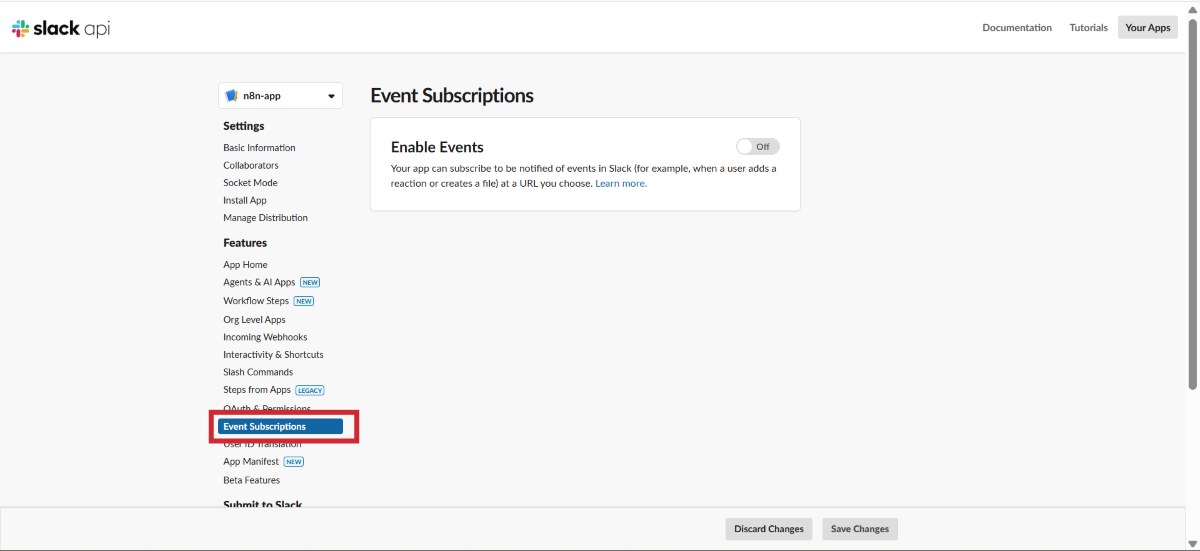Click the Enable Events heading text
This screenshot has width=1200, height=551.
point(437,147)
